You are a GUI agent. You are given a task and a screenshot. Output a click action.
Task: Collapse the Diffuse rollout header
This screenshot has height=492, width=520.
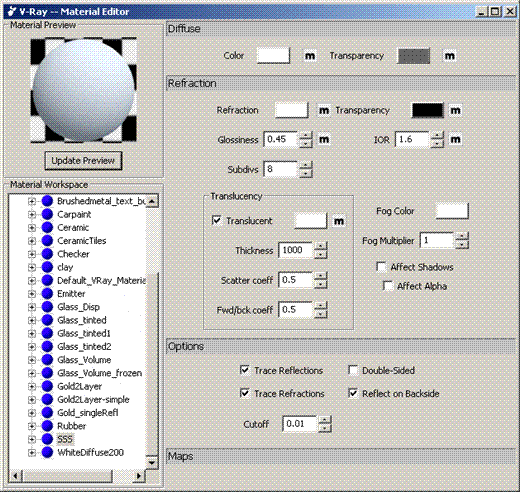pyautogui.click(x=341, y=29)
